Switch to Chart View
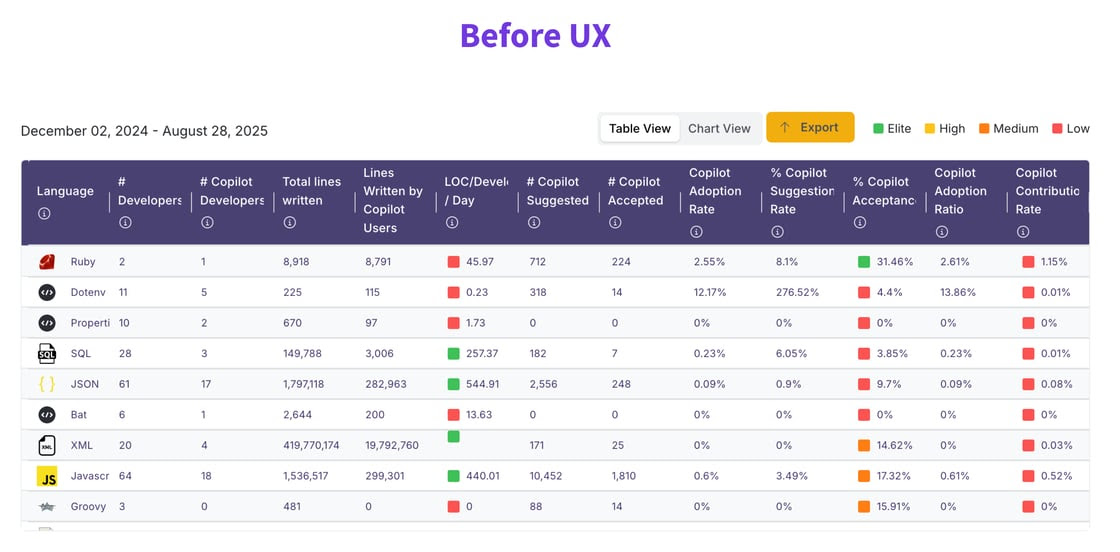The width and height of the screenshot is (1120, 552). point(719,128)
